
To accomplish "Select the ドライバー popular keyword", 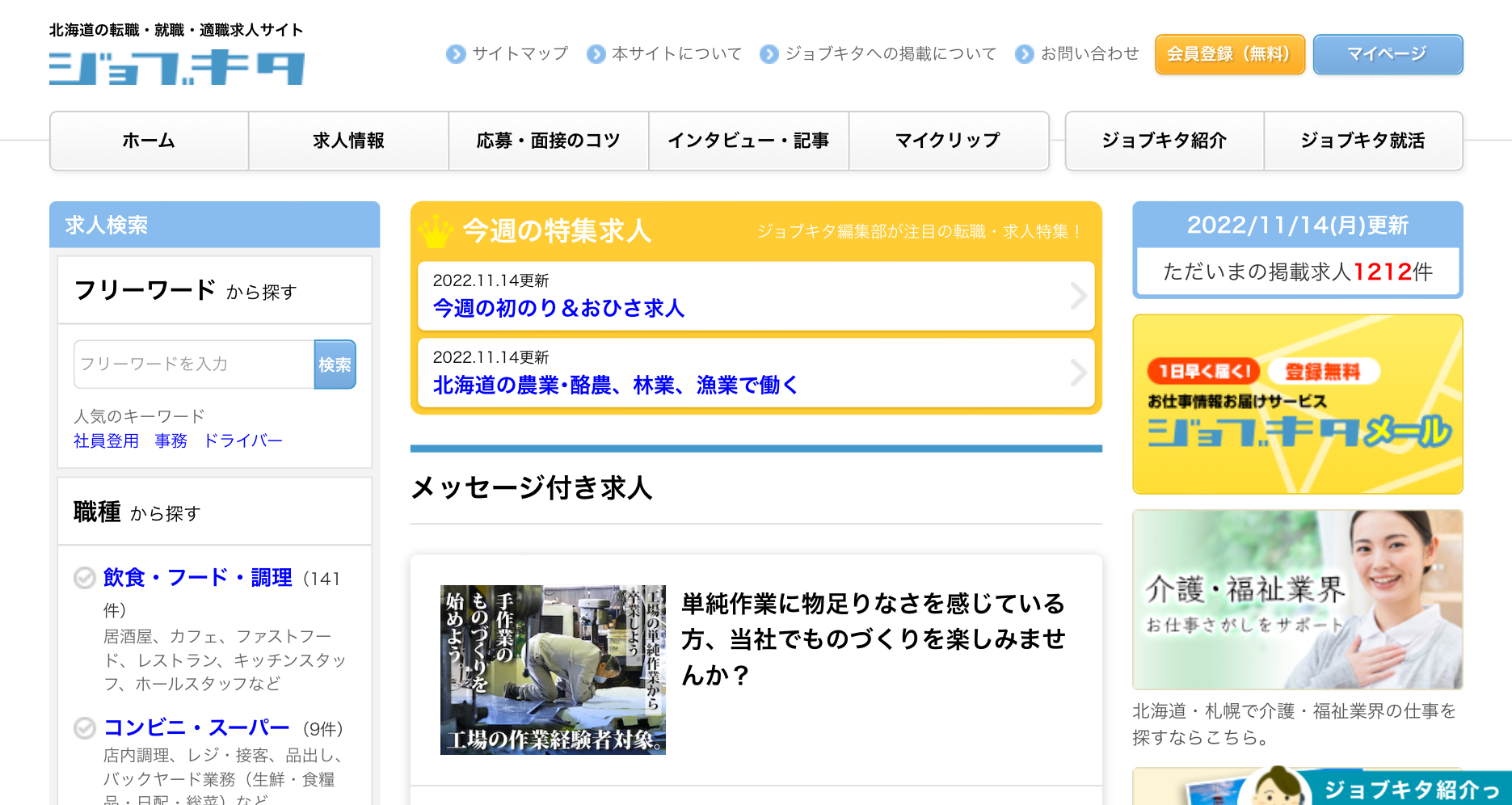I will coord(243,440).
